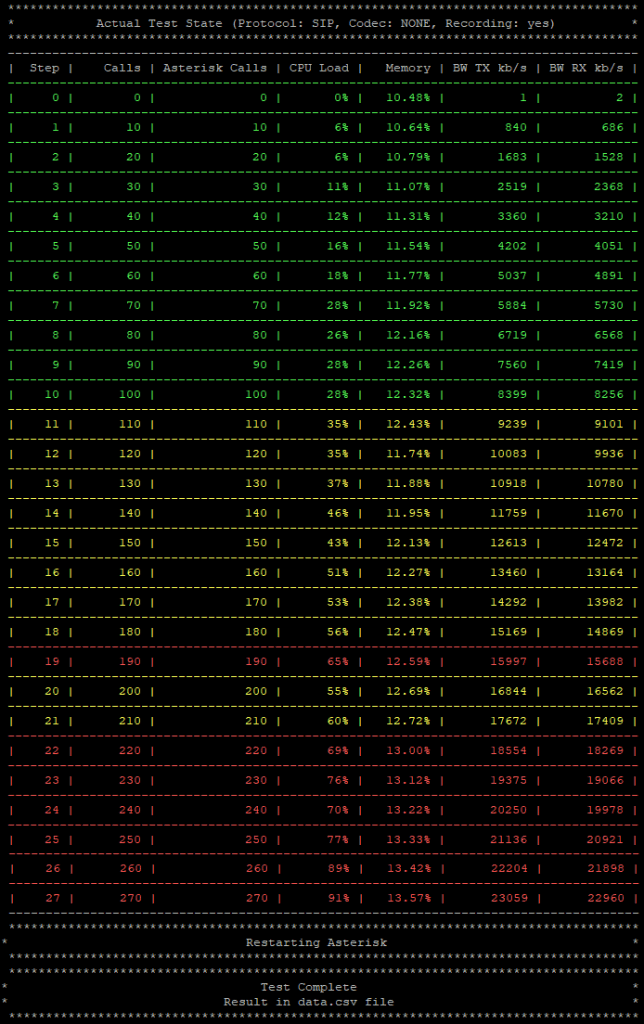Select BW TX value 16844
Screen dimensions: 644x1024
coord(509,692)
